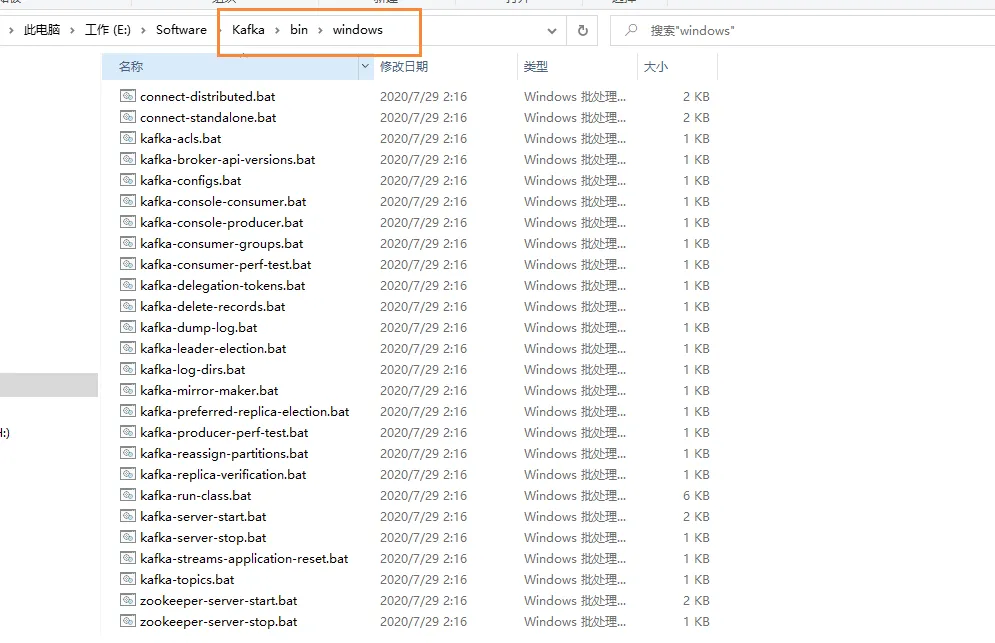Navigate to Software in the breadcrumb path
This screenshot has height=643, width=995.
[x=181, y=30]
